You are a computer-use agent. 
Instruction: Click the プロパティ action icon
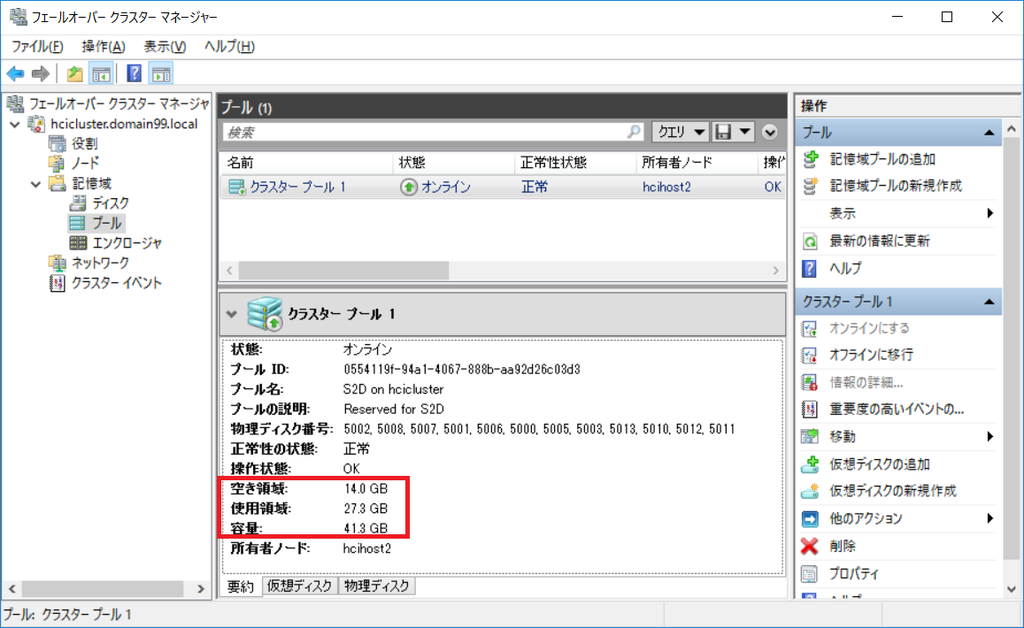[810, 574]
